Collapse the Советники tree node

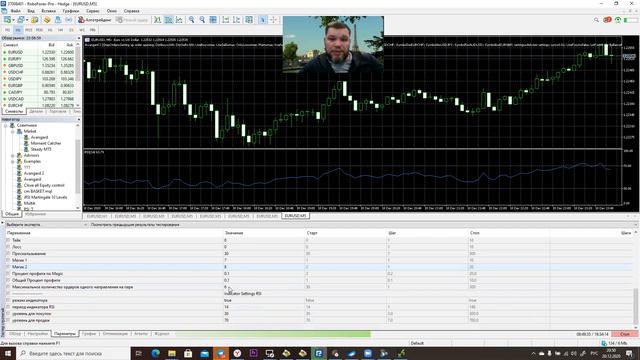(x=6, y=125)
